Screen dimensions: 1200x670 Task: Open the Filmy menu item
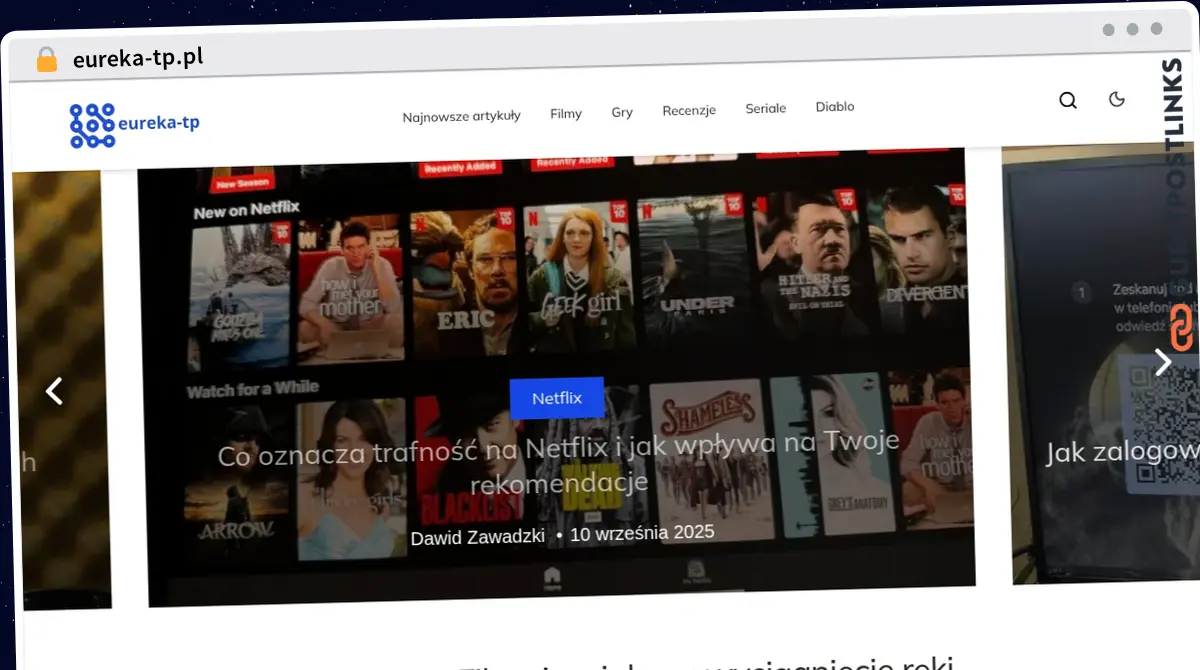point(566,113)
